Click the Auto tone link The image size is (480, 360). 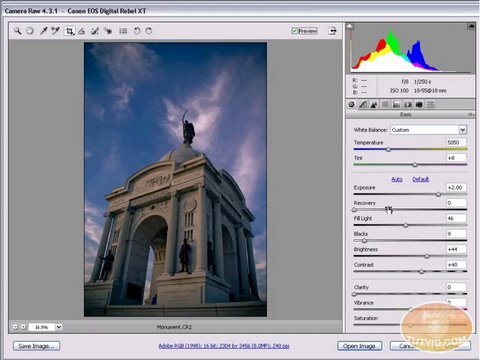(x=397, y=179)
